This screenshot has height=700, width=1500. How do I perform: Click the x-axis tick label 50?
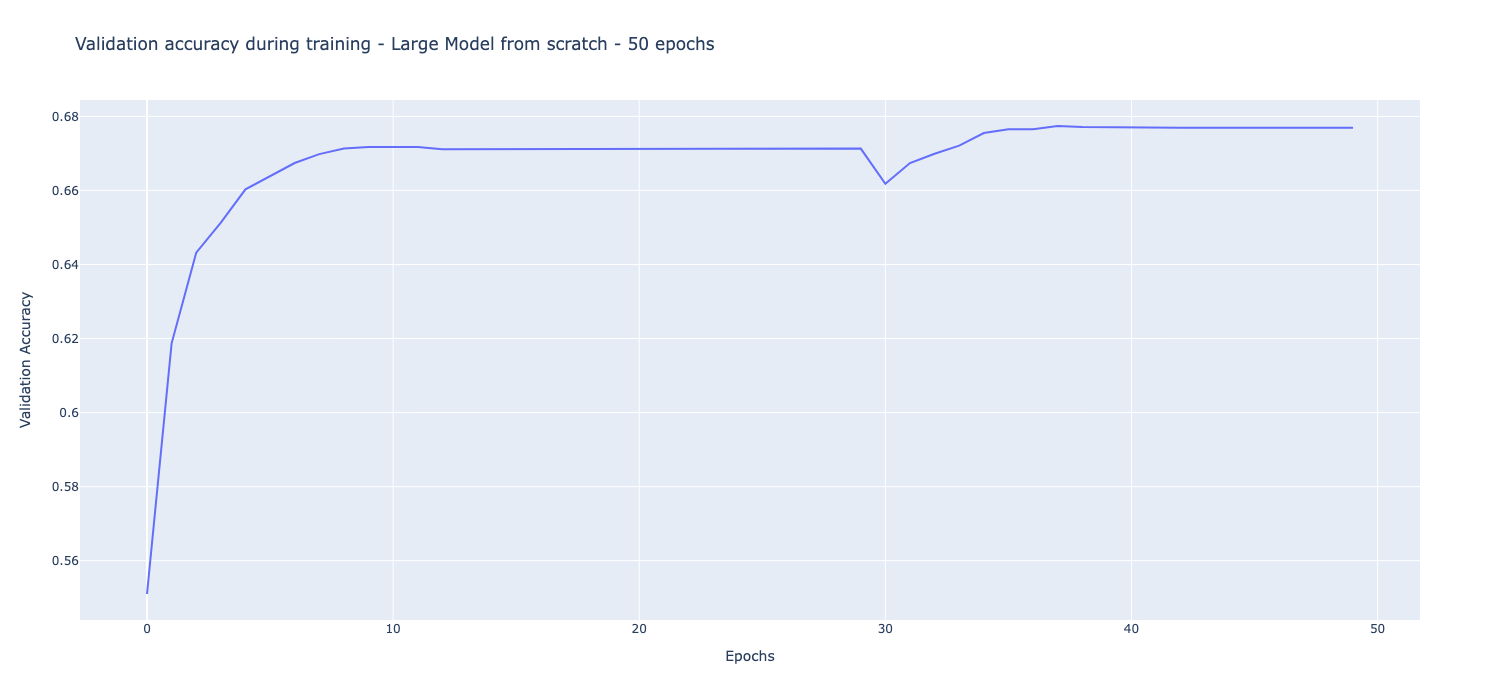coord(1377,628)
